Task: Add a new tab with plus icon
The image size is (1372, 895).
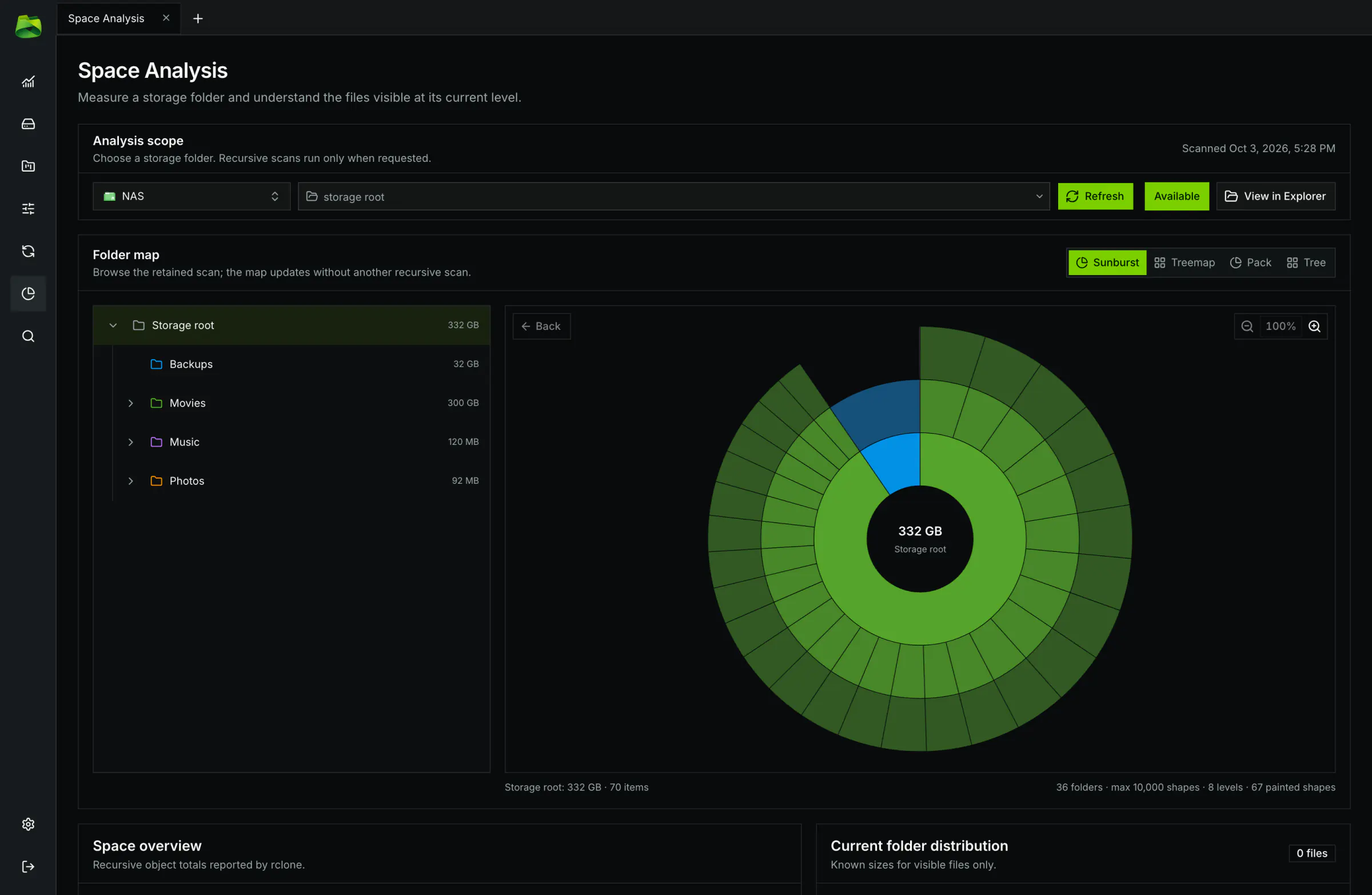Action: tap(198, 18)
